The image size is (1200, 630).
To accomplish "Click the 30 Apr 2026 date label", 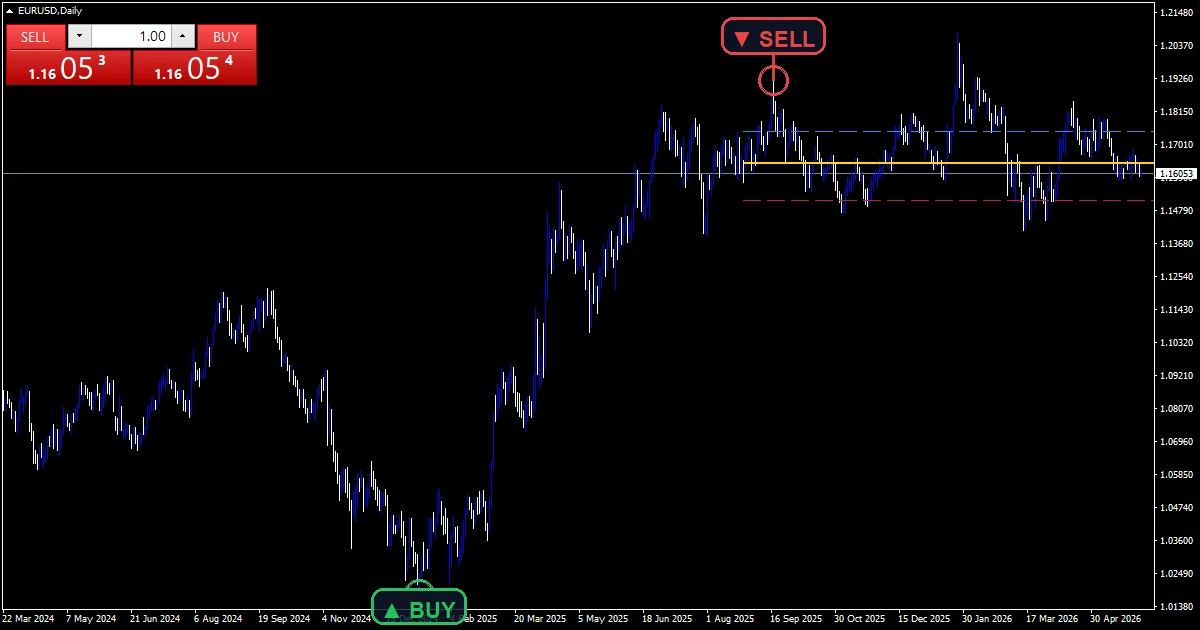I will (1115, 619).
